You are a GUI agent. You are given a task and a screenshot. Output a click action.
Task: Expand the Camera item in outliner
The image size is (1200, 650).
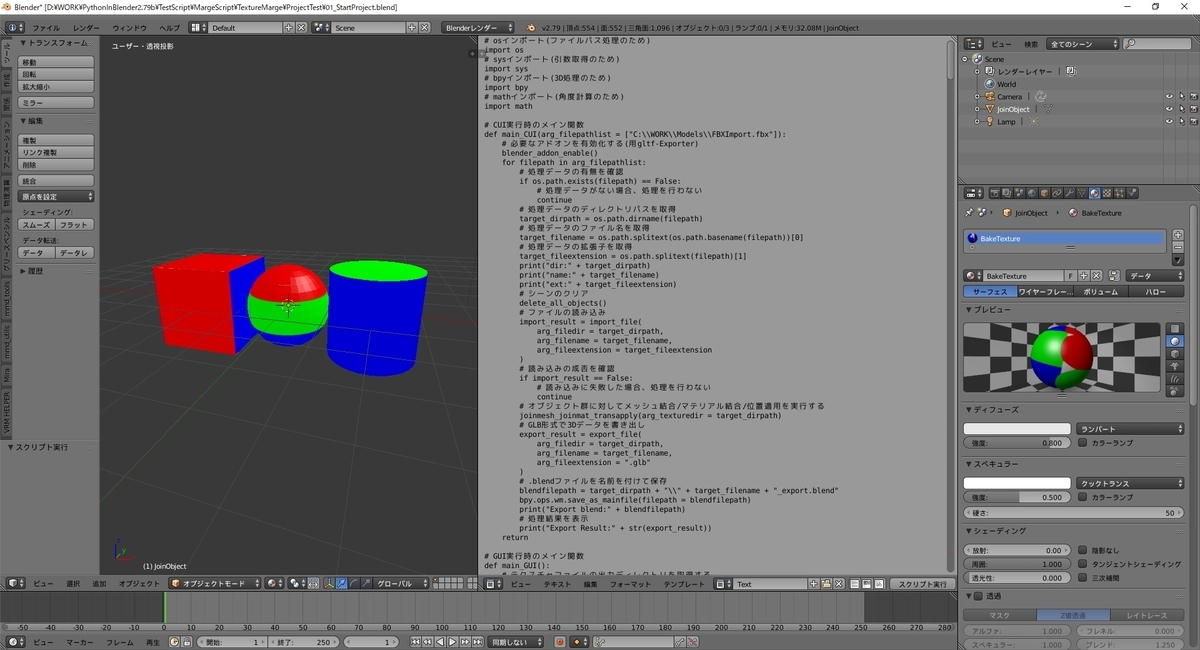(x=977, y=96)
